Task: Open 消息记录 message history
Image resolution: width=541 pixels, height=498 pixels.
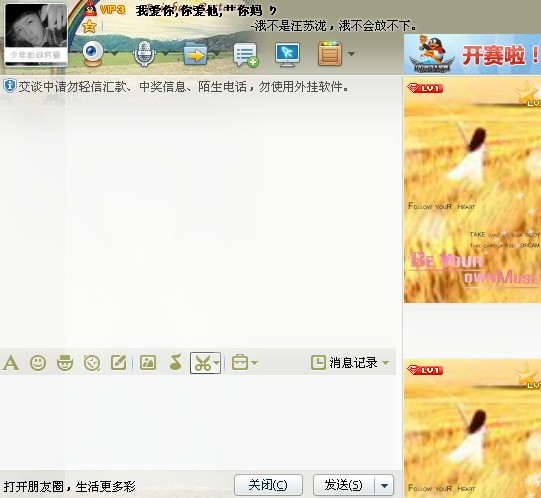Action: point(344,363)
